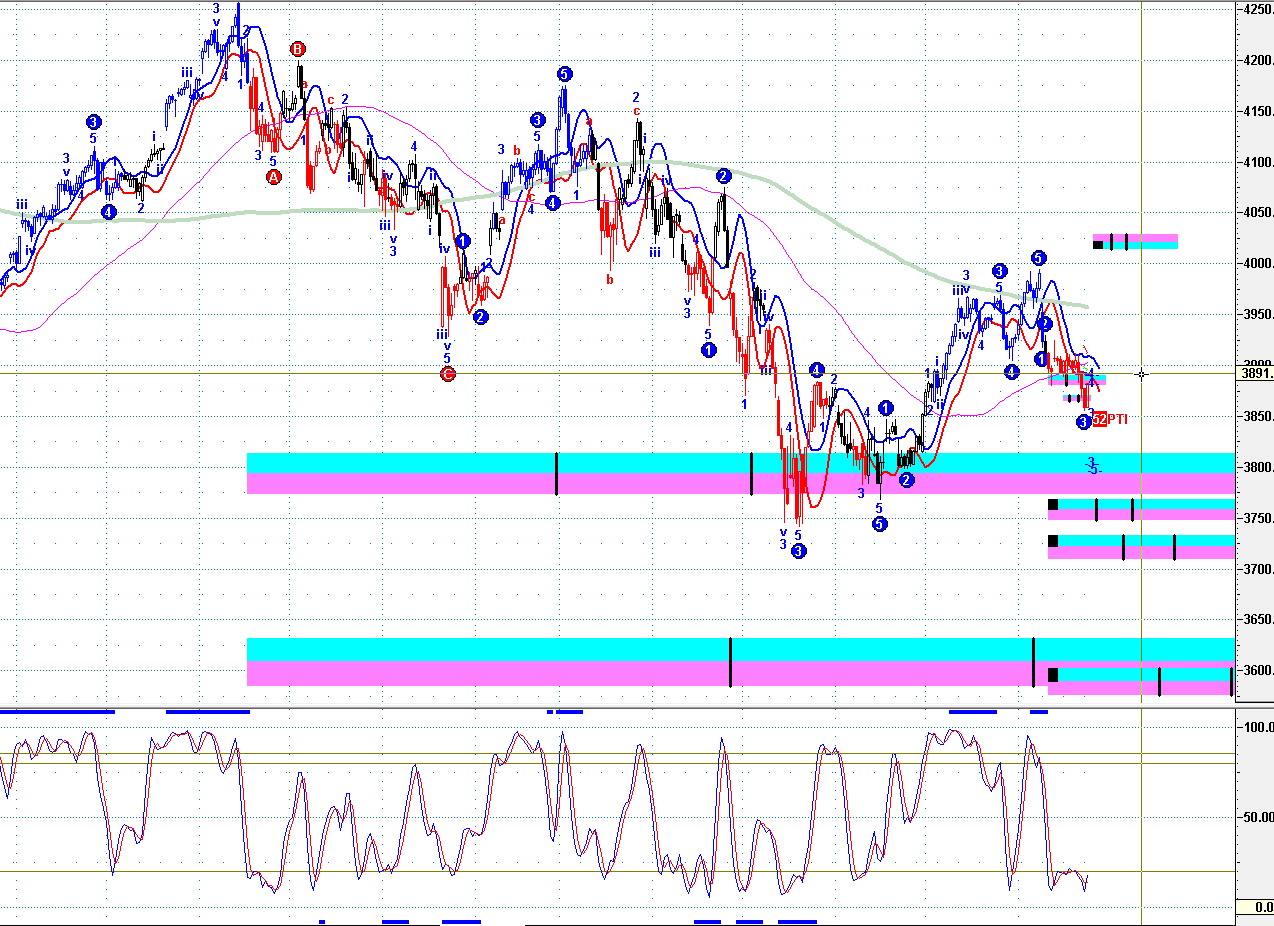Click the 4100 price axis label
The width and height of the screenshot is (1274, 926).
[1257, 163]
